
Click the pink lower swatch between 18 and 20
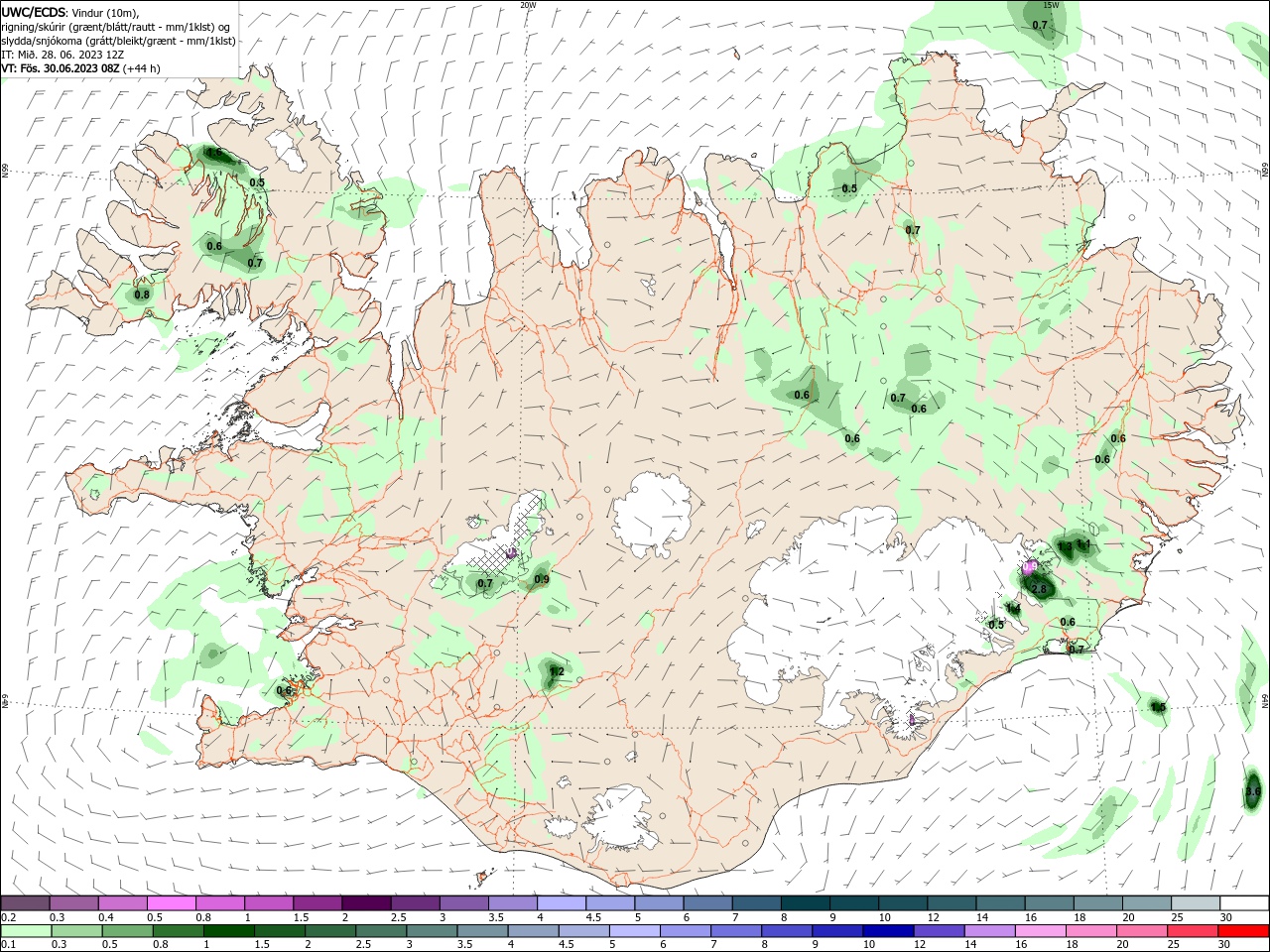(1090, 931)
